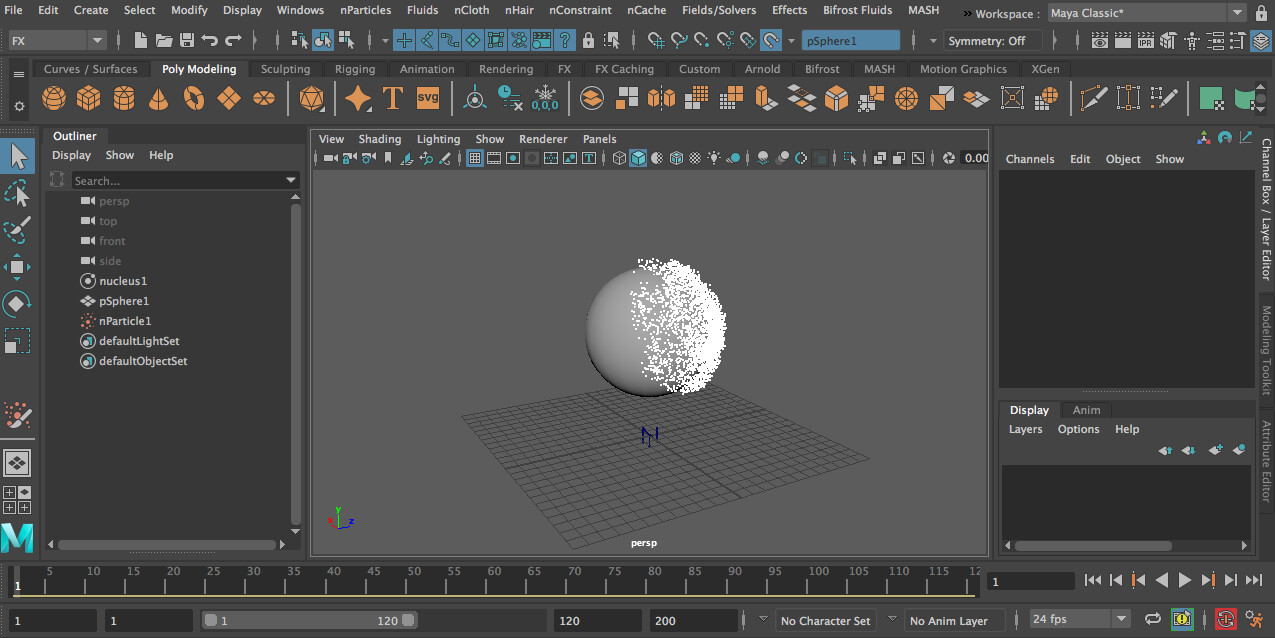
Task: Create a polygon torus from the shelf
Action: tap(191, 98)
